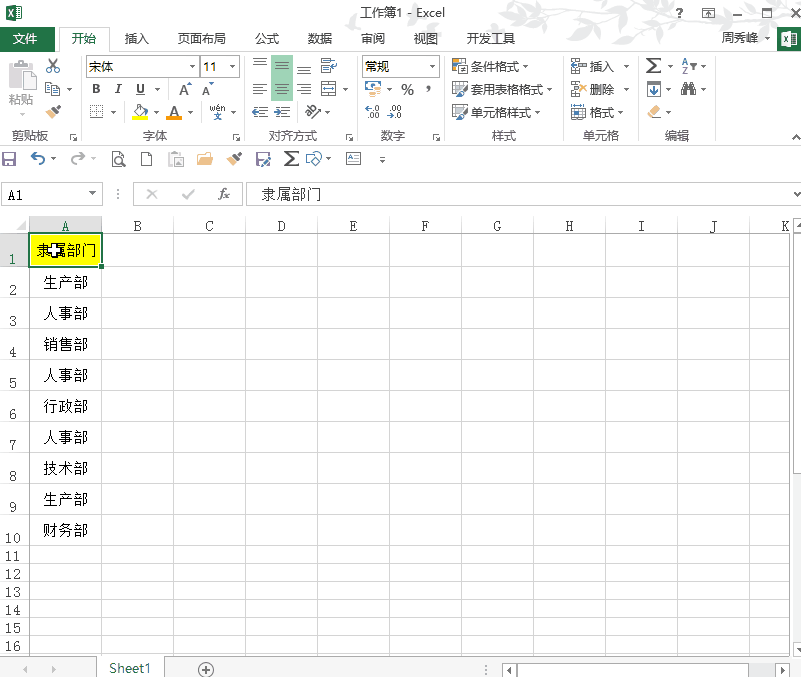Click the A1 name box
This screenshot has height=677, width=801.
(x=52, y=195)
